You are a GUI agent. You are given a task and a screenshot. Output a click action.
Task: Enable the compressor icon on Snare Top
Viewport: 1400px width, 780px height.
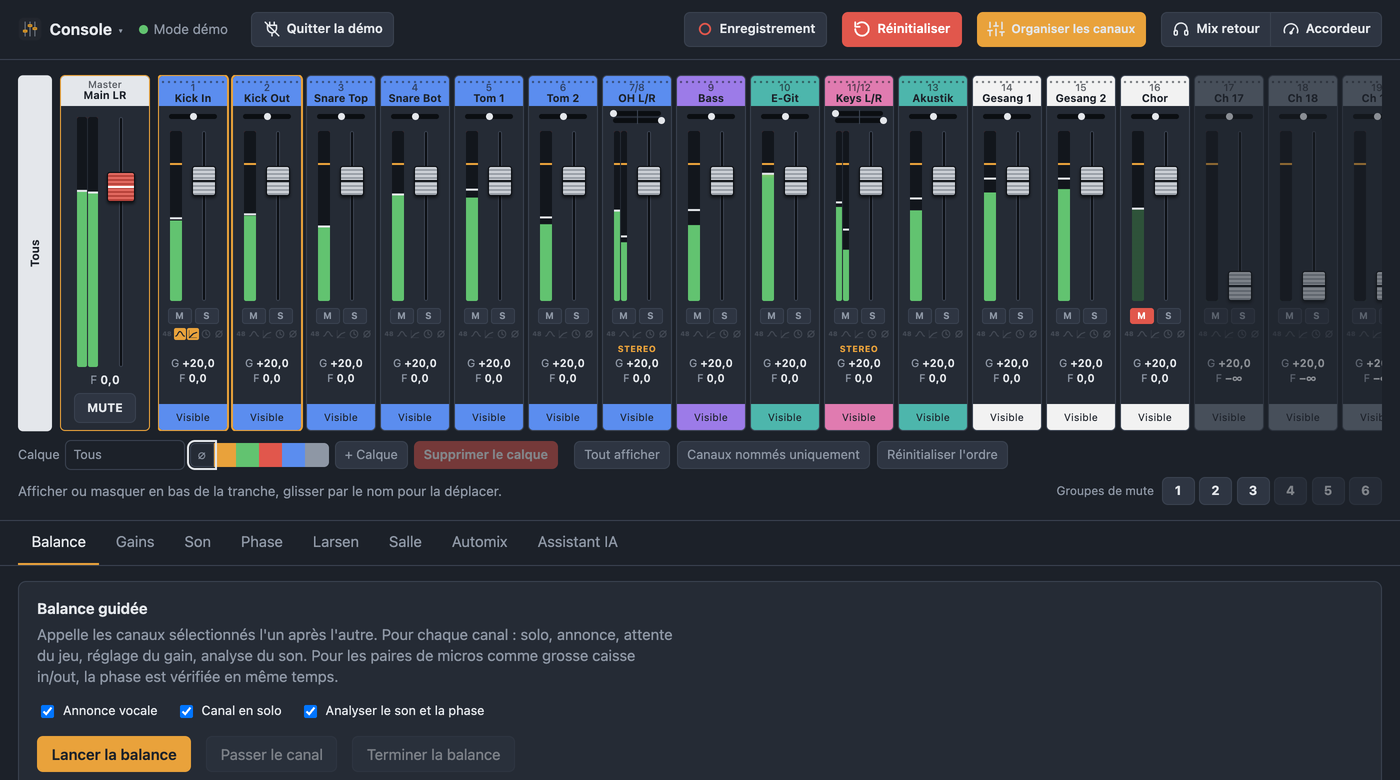pos(340,334)
